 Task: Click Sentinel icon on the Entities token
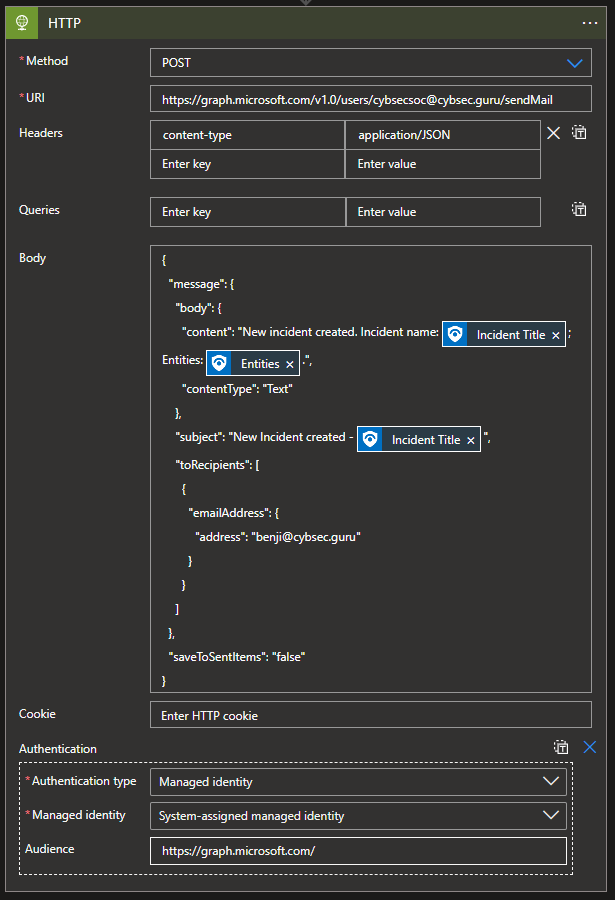tap(219, 363)
